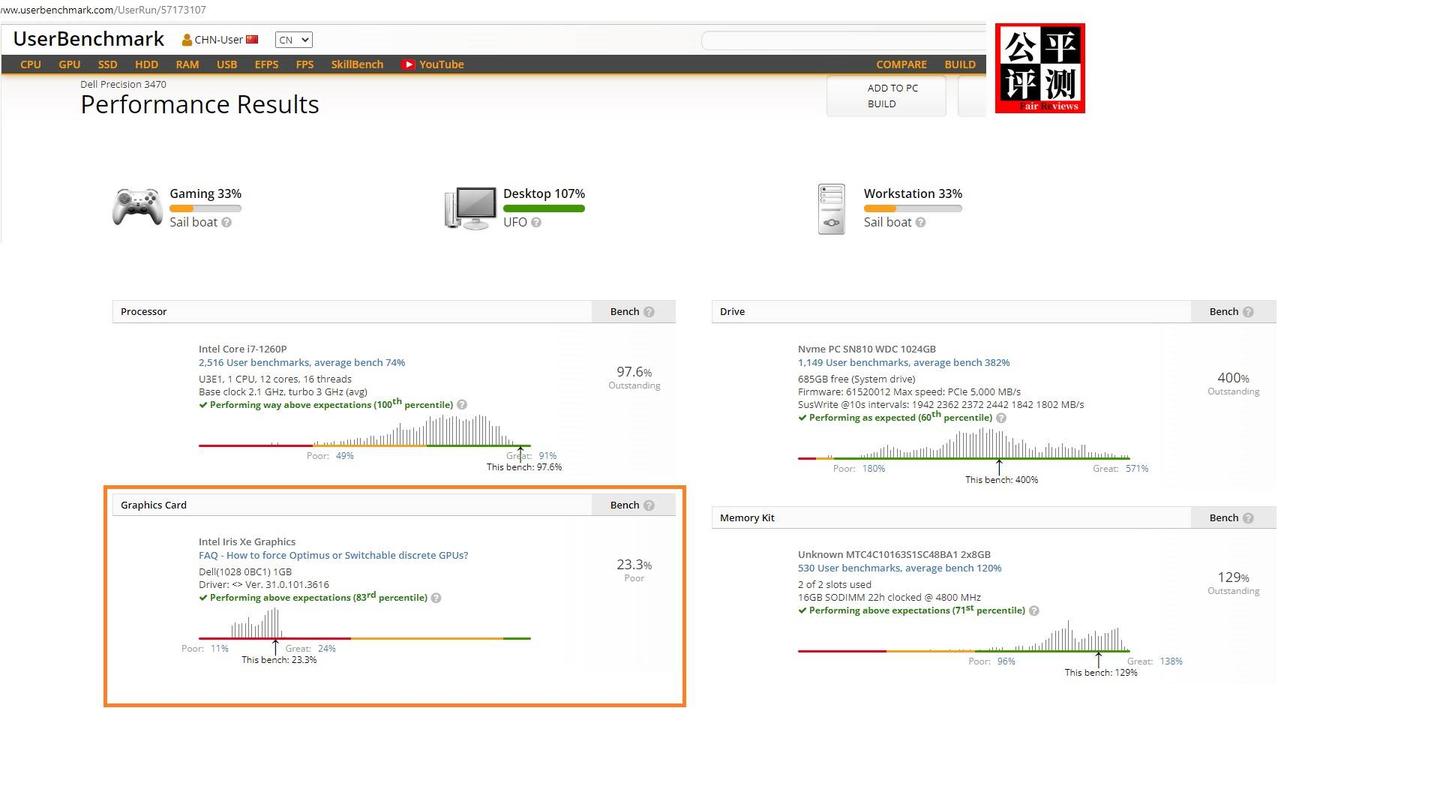The width and height of the screenshot is (1440, 810).
Task: Click help icon next to Gaming Sail boat
Action: (226, 222)
